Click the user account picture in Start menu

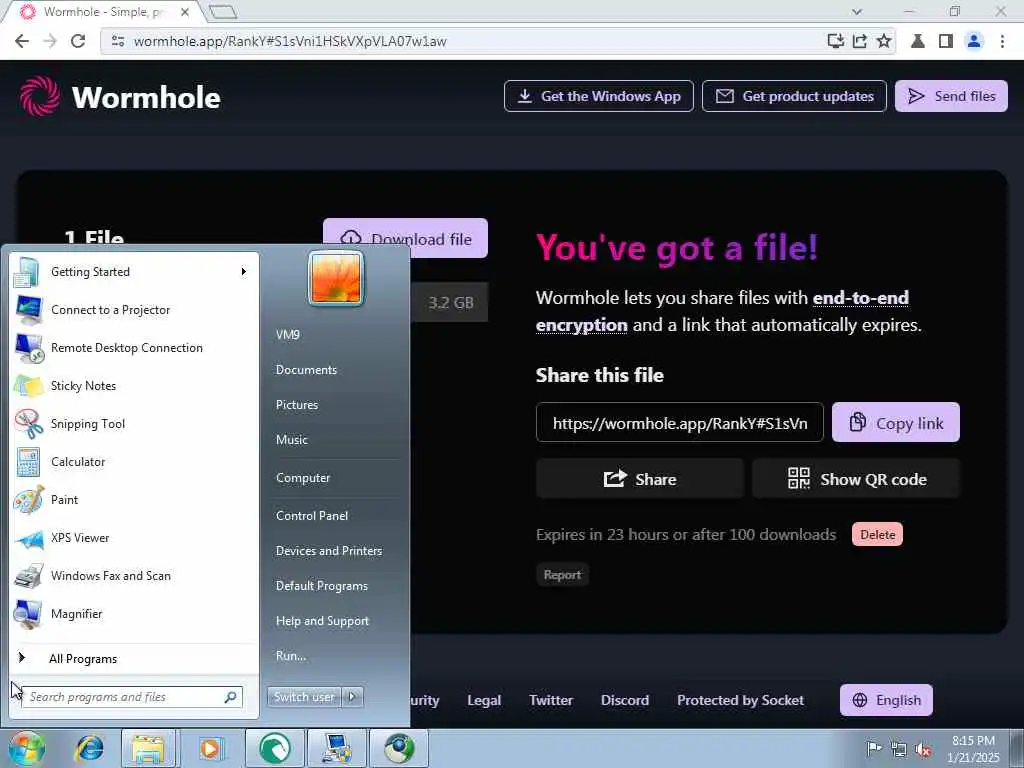pyautogui.click(x=336, y=278)
